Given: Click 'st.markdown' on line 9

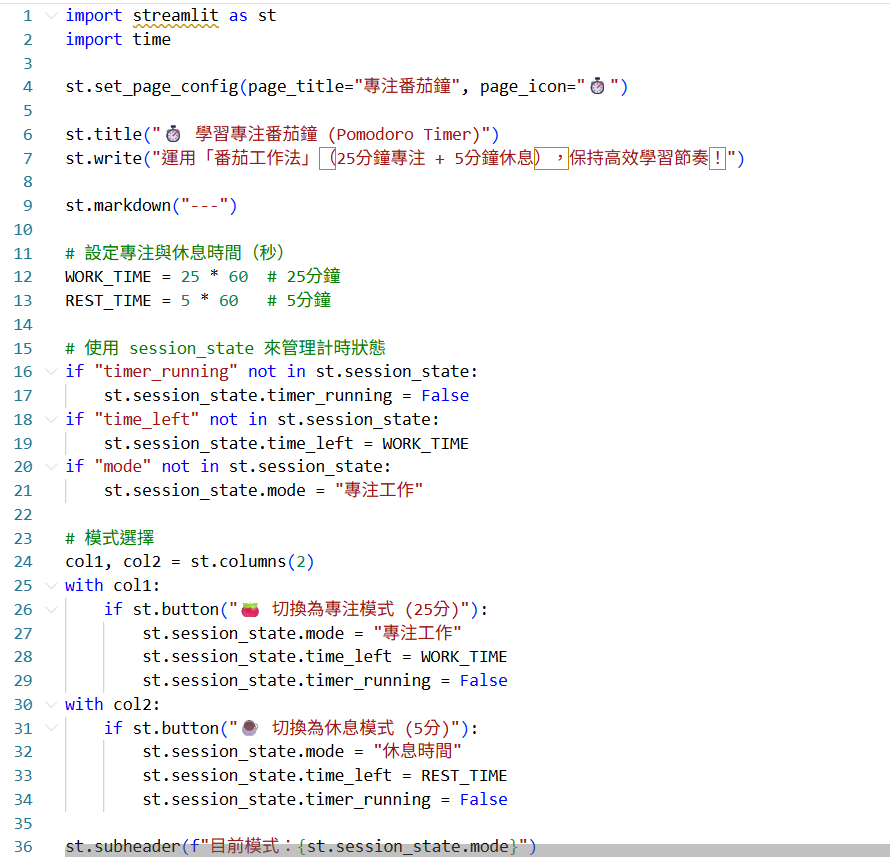Looking at the screenshot, I should click(x=118, y=205).
